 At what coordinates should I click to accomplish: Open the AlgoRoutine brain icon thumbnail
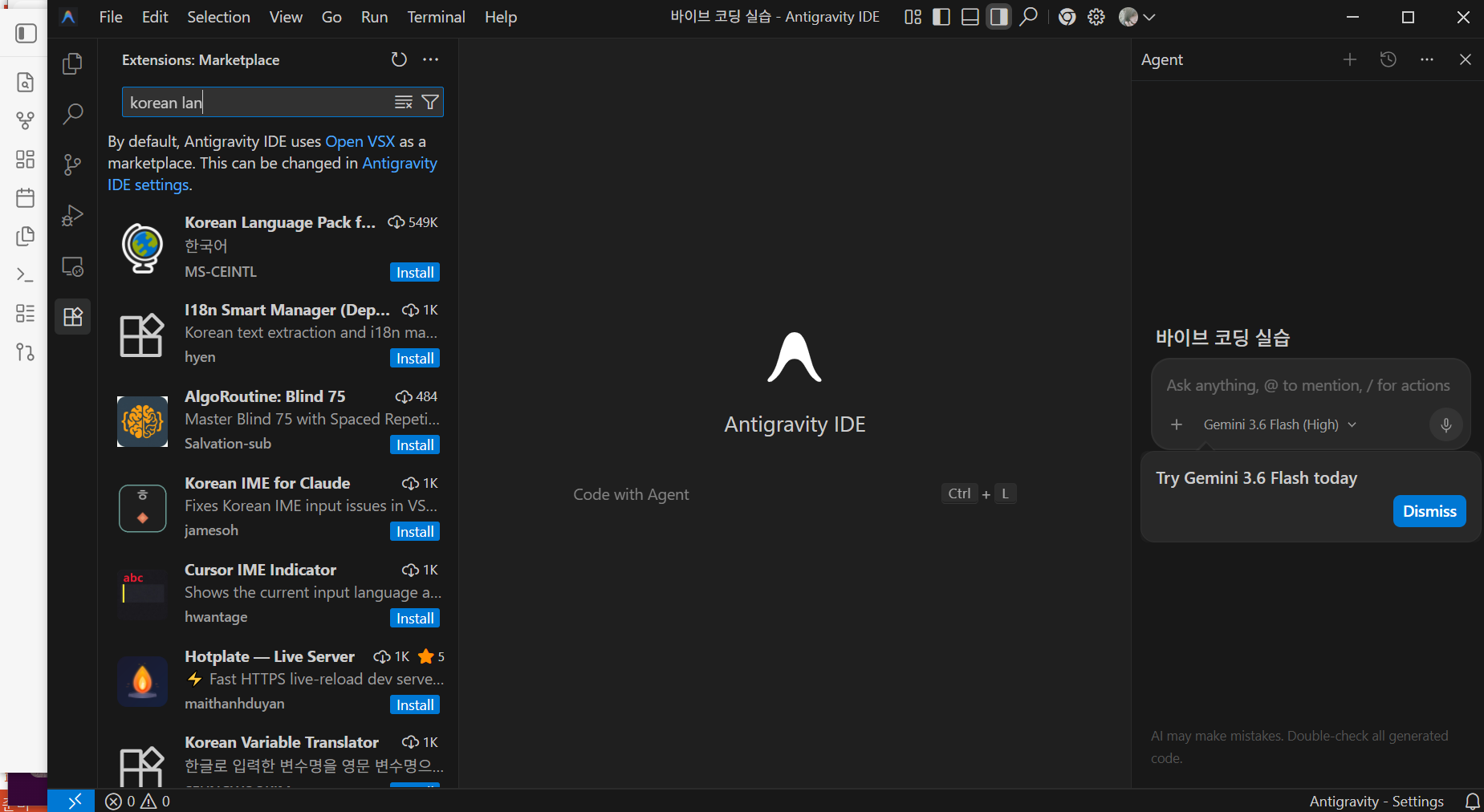pyautogui.click(x=142, y=421)
